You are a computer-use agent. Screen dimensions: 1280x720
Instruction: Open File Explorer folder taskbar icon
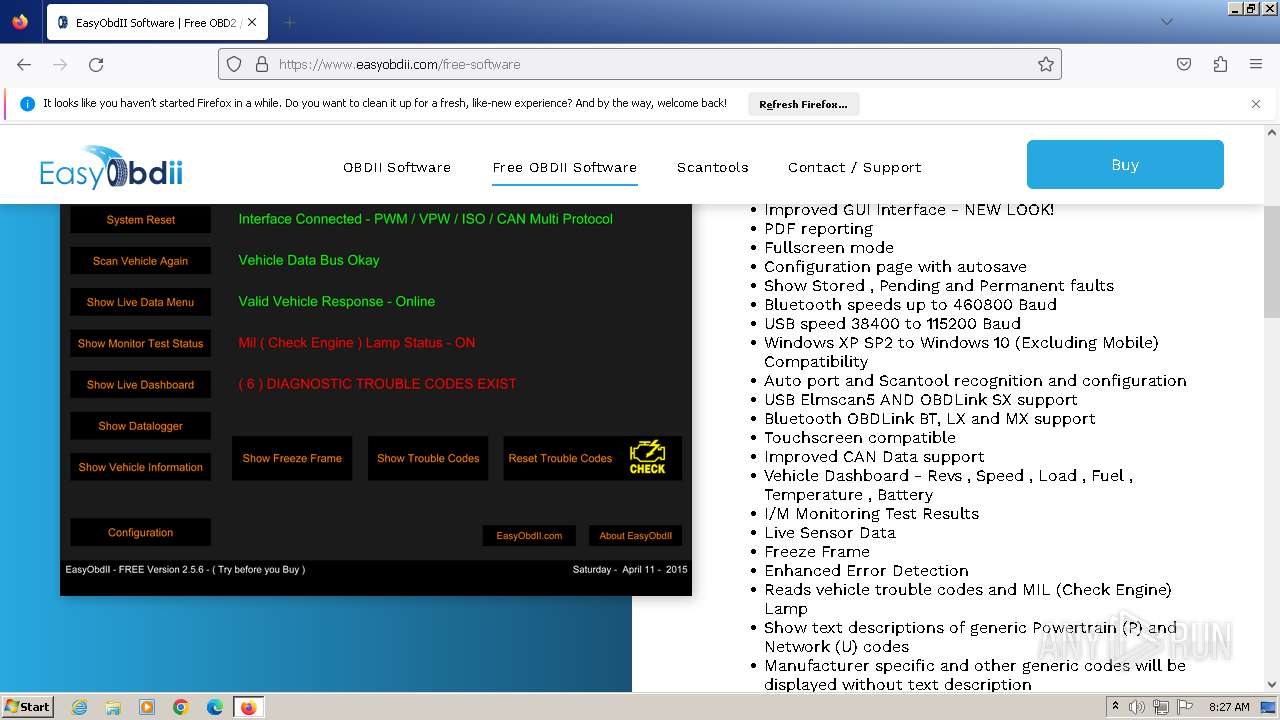point(113,707)
